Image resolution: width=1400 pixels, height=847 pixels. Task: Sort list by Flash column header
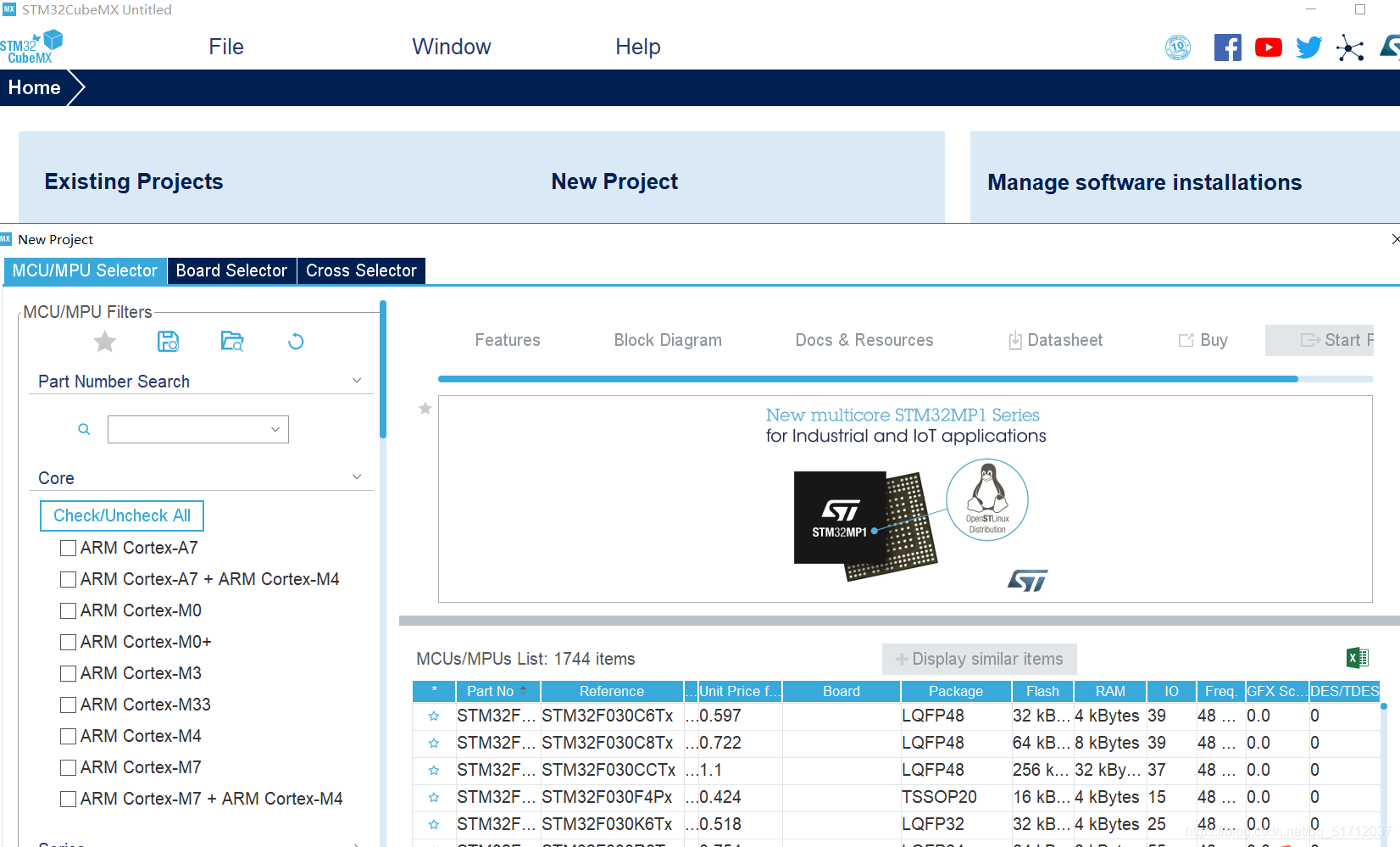point(1042,691)
